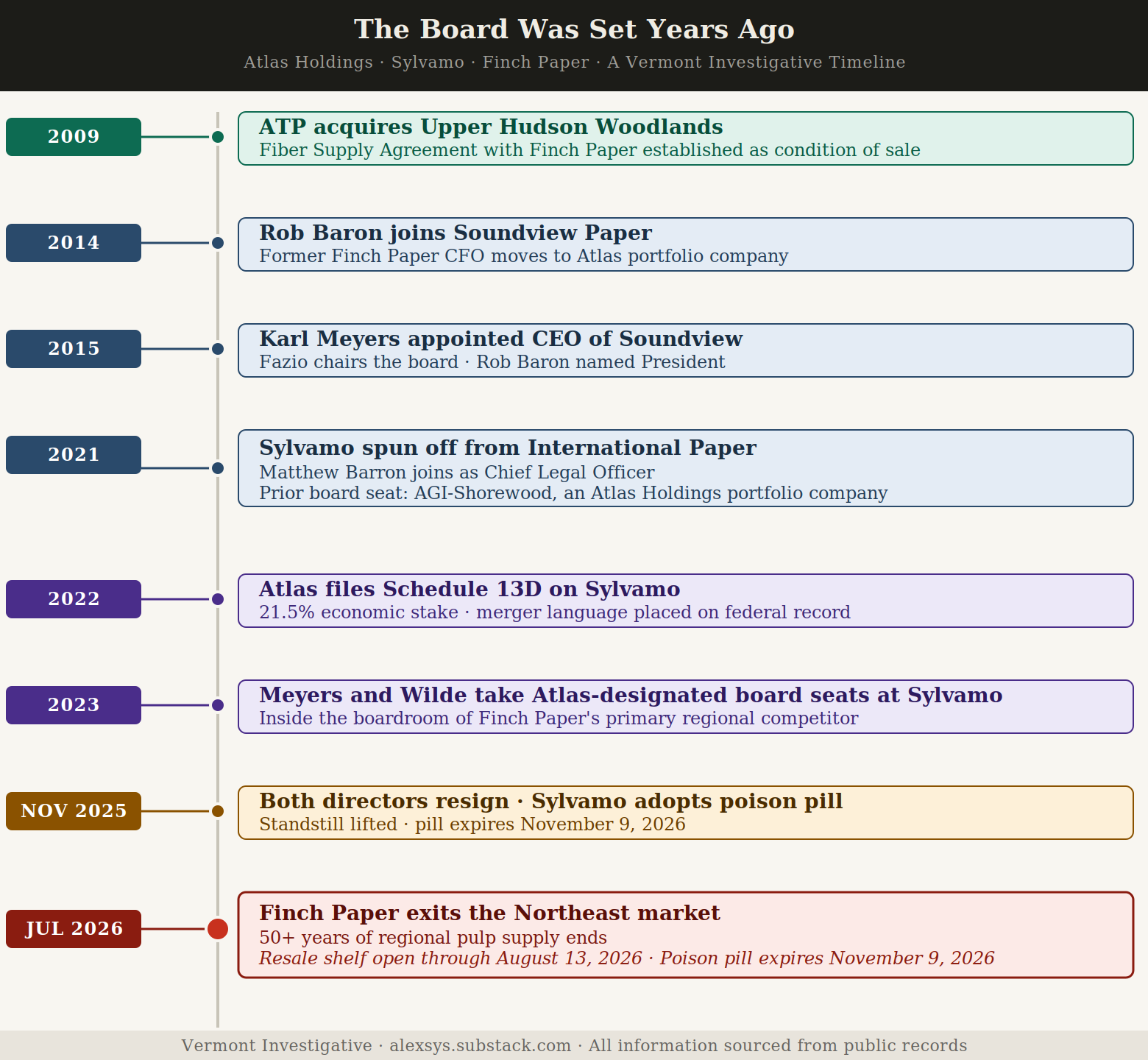Click the 2021 year badge
The width and height of the screenshot is (1148, 1060).
tap(74, 455)
